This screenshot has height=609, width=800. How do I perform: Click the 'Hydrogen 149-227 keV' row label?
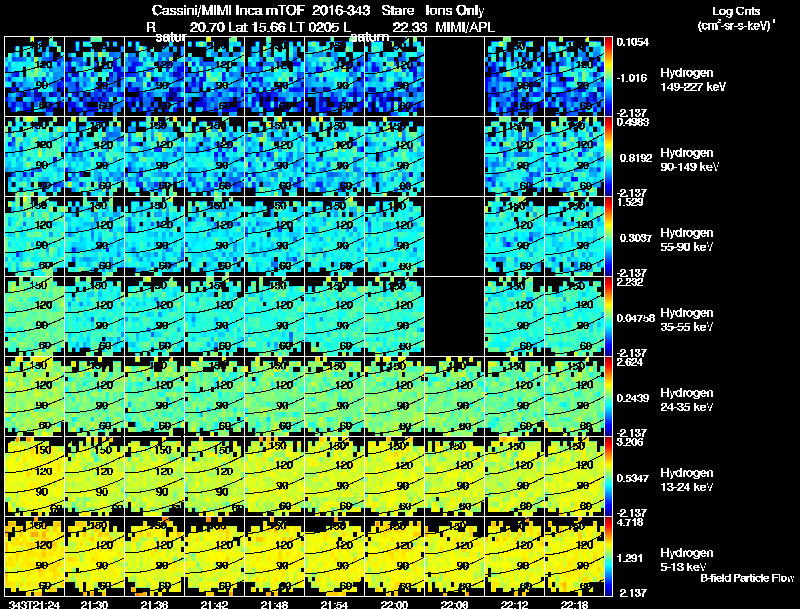click(x=693, y=80)
